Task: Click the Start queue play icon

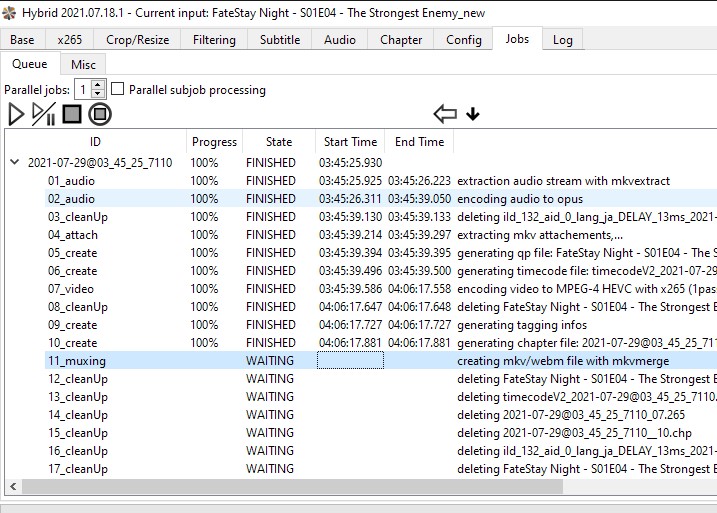Action: 15,114
